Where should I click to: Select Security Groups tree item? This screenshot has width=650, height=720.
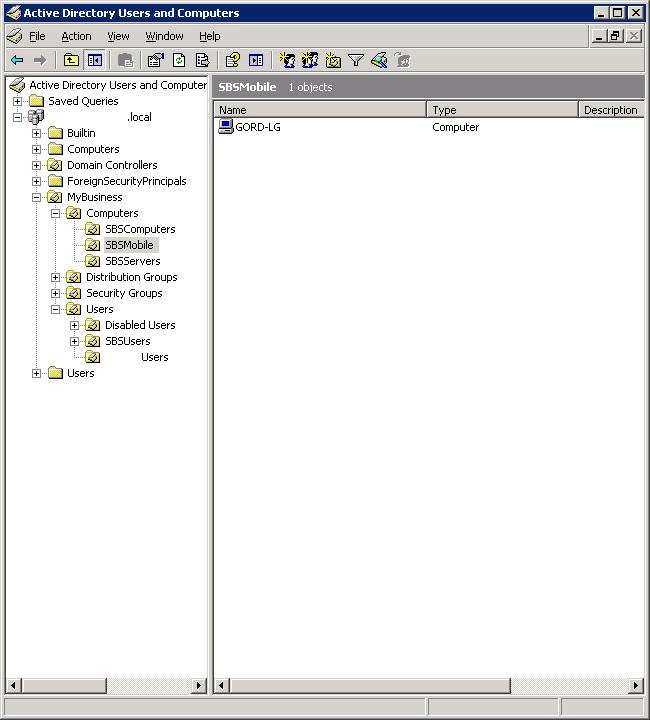(x=124, y=293)
